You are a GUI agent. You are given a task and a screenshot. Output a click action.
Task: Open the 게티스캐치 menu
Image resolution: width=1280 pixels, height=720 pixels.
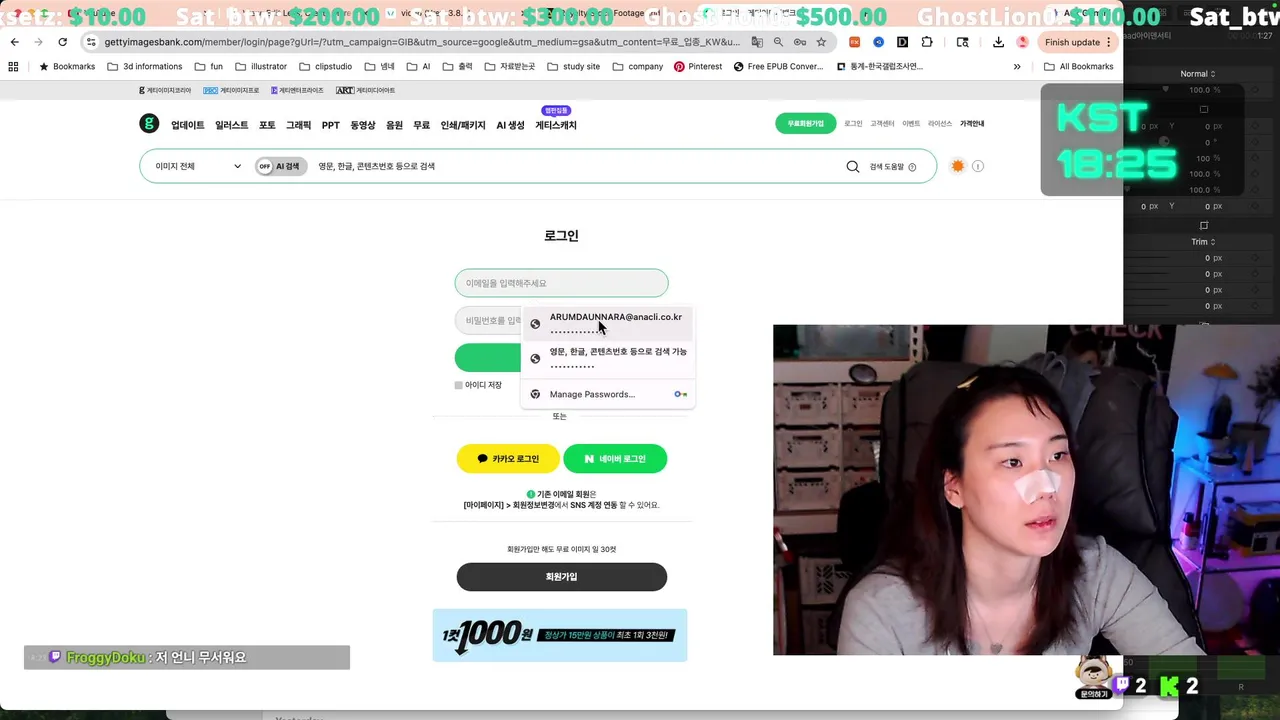[x=556, y=125]
